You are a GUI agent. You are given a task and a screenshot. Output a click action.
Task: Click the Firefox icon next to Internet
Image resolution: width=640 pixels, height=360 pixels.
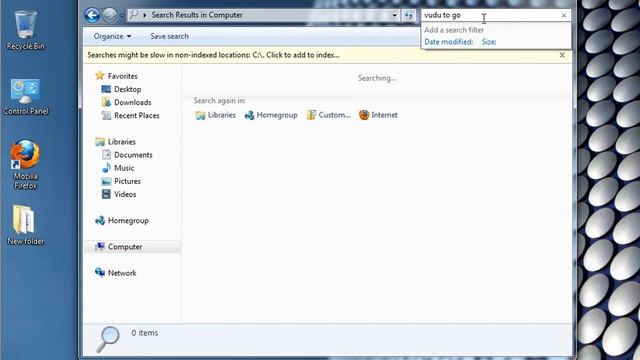point(364,115)
